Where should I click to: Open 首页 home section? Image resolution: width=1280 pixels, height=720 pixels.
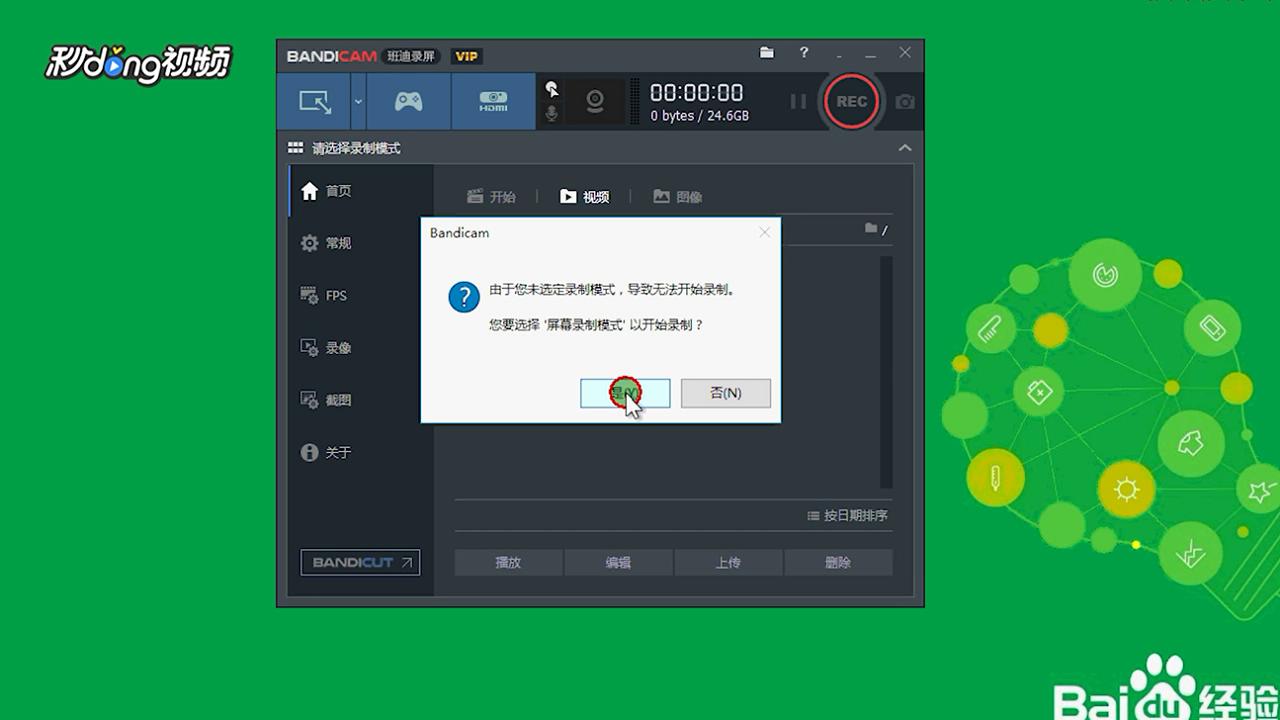[361, 191]
